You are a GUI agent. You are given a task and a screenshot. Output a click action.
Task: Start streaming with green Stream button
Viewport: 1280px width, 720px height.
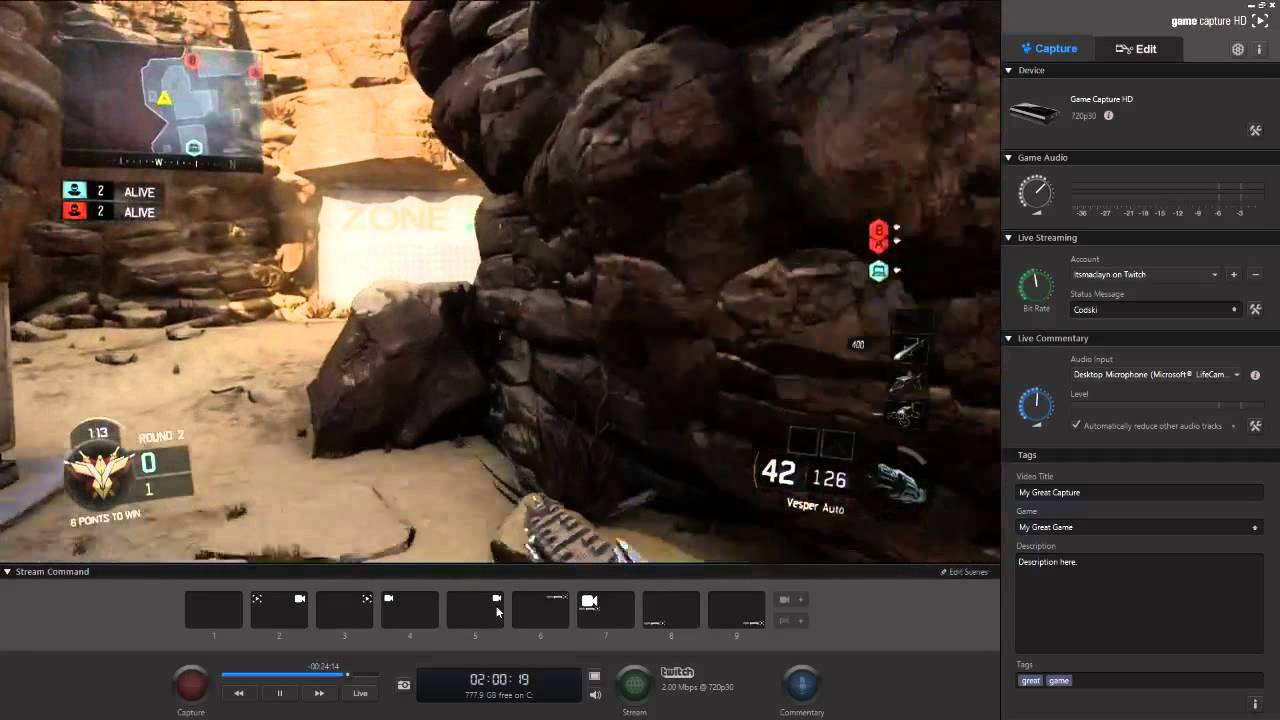tap(634, 684)
